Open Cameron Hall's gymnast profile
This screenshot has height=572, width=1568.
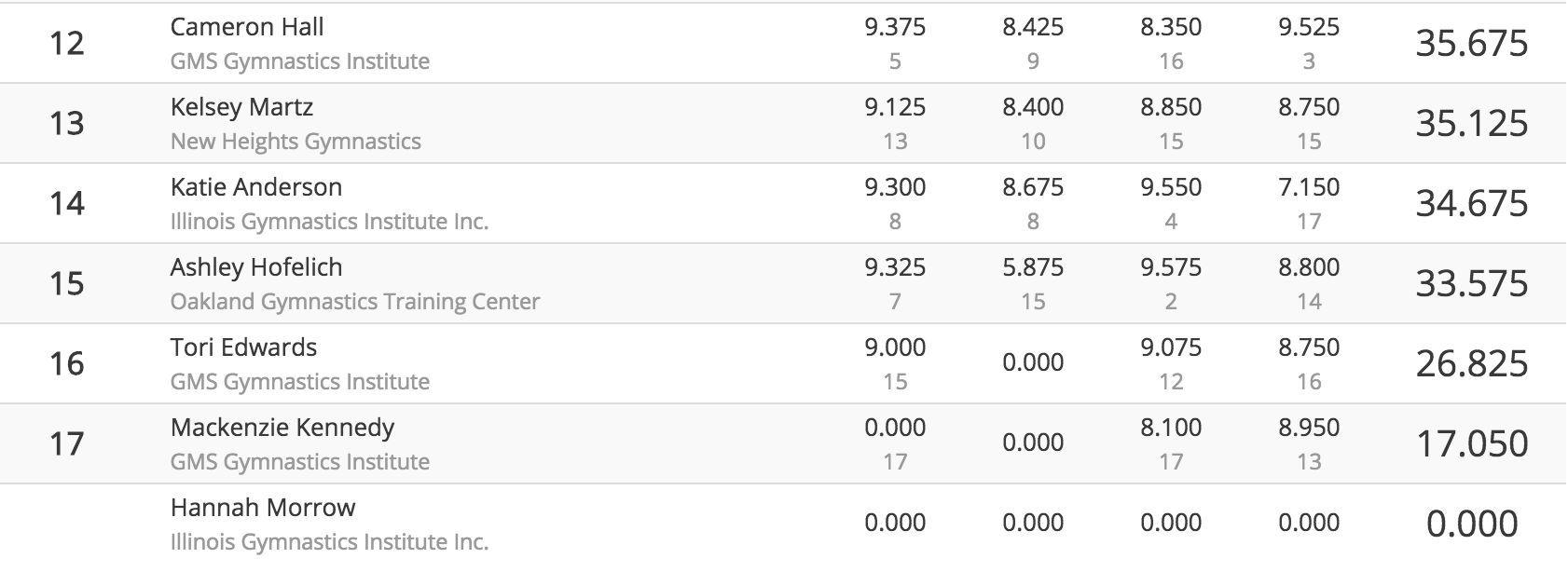pyautogui.click(x=247, y=27)
